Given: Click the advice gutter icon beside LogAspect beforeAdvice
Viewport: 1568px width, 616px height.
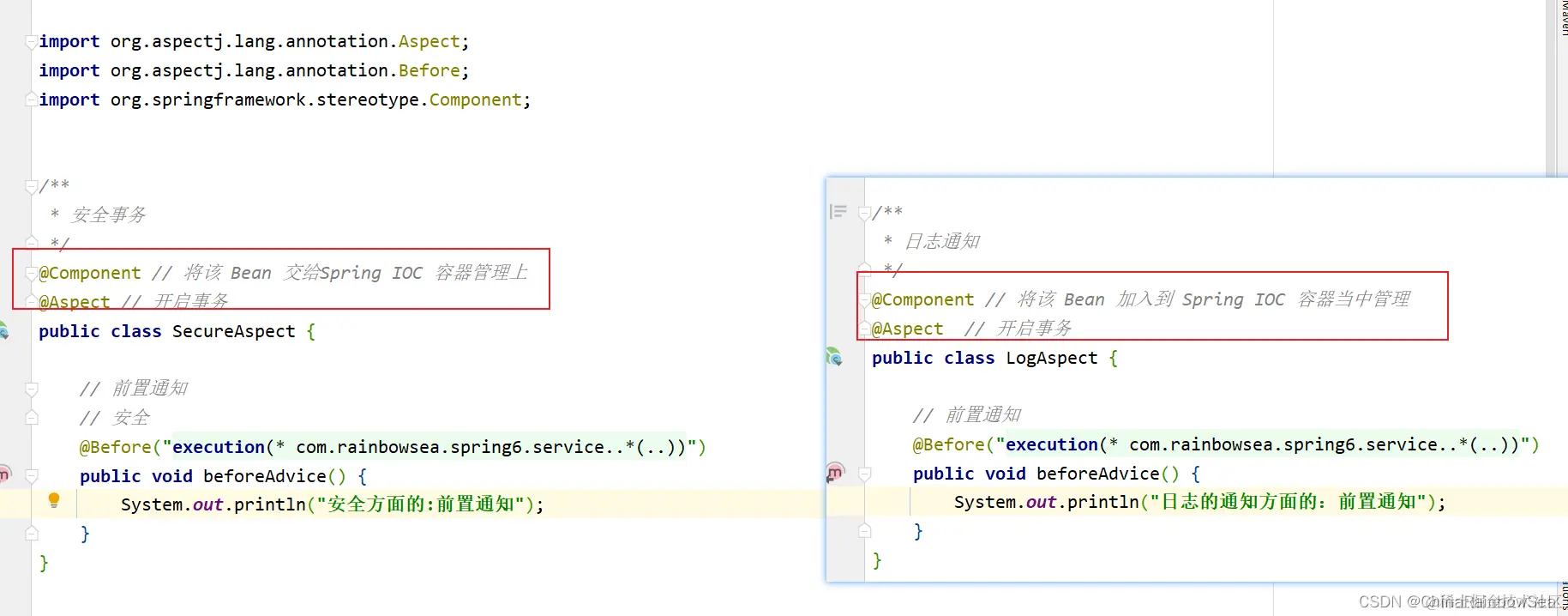Looking at the screenshot, I should pos(835,472).
